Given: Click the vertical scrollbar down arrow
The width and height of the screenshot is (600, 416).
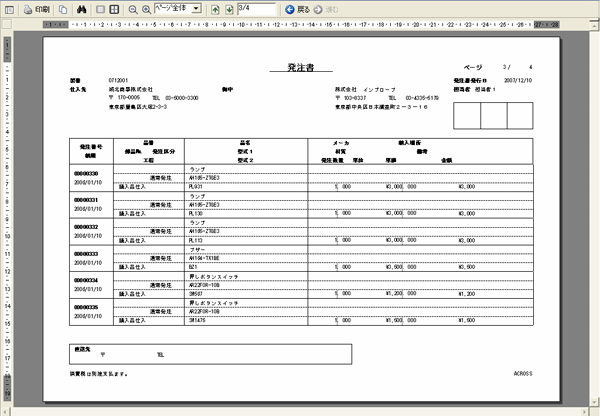Looking at the screenshot, I should click(x=594, y=401).
